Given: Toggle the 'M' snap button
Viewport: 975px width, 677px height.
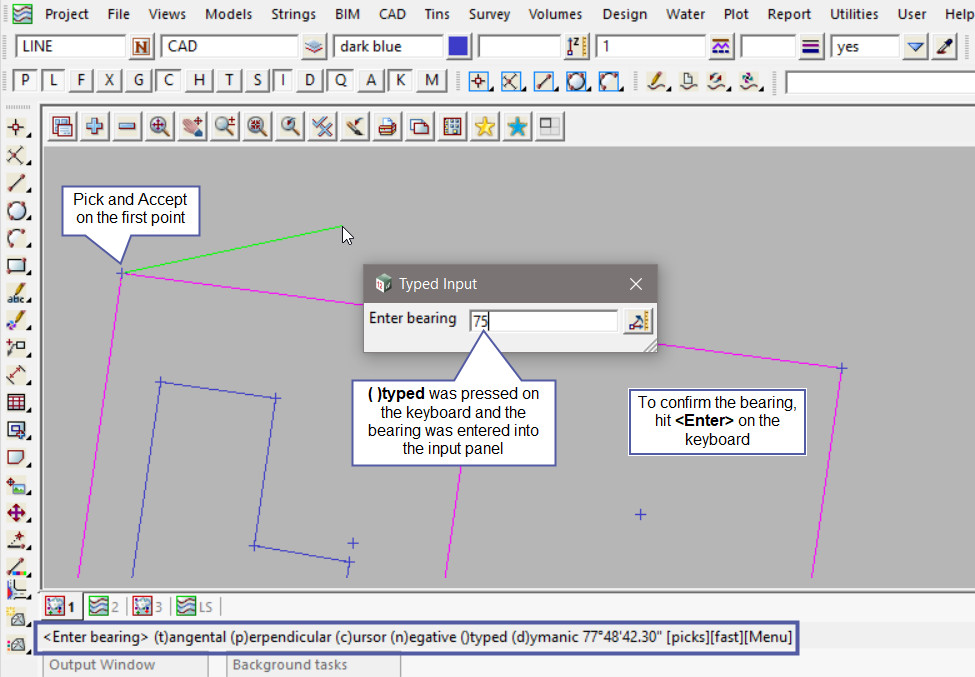Looking at the screenshot, I should [431, 81].
